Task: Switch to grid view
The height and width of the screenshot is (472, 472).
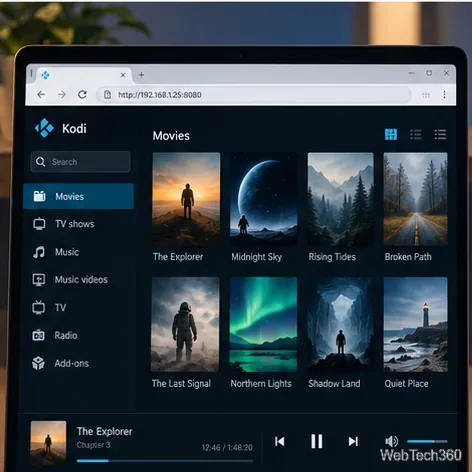Action: click(x=391, y=134)
